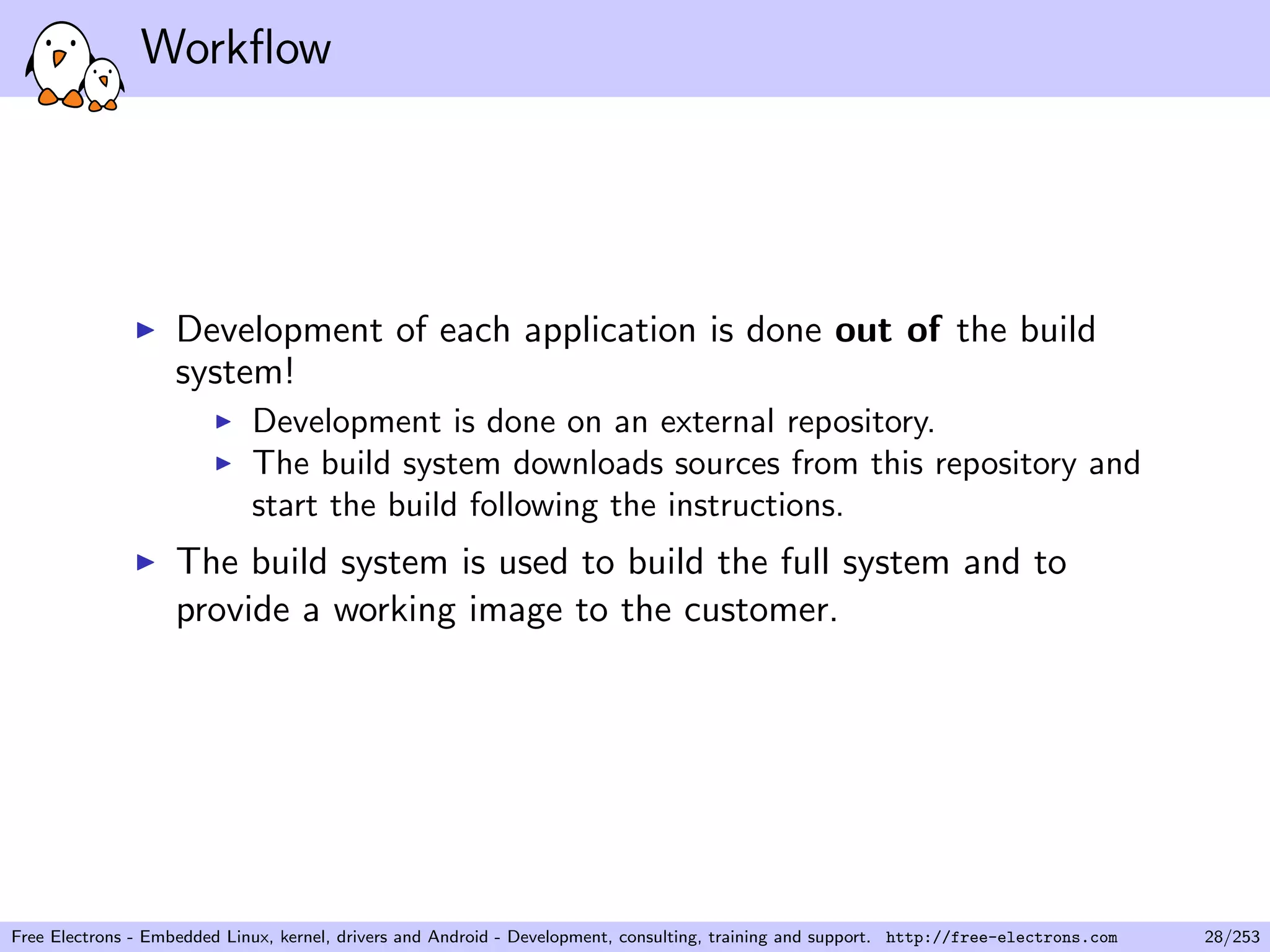The height and width of the screenshot is (952, 1270).
Task: Click 'start the build following the instructions' line
Action: point(547,505)
